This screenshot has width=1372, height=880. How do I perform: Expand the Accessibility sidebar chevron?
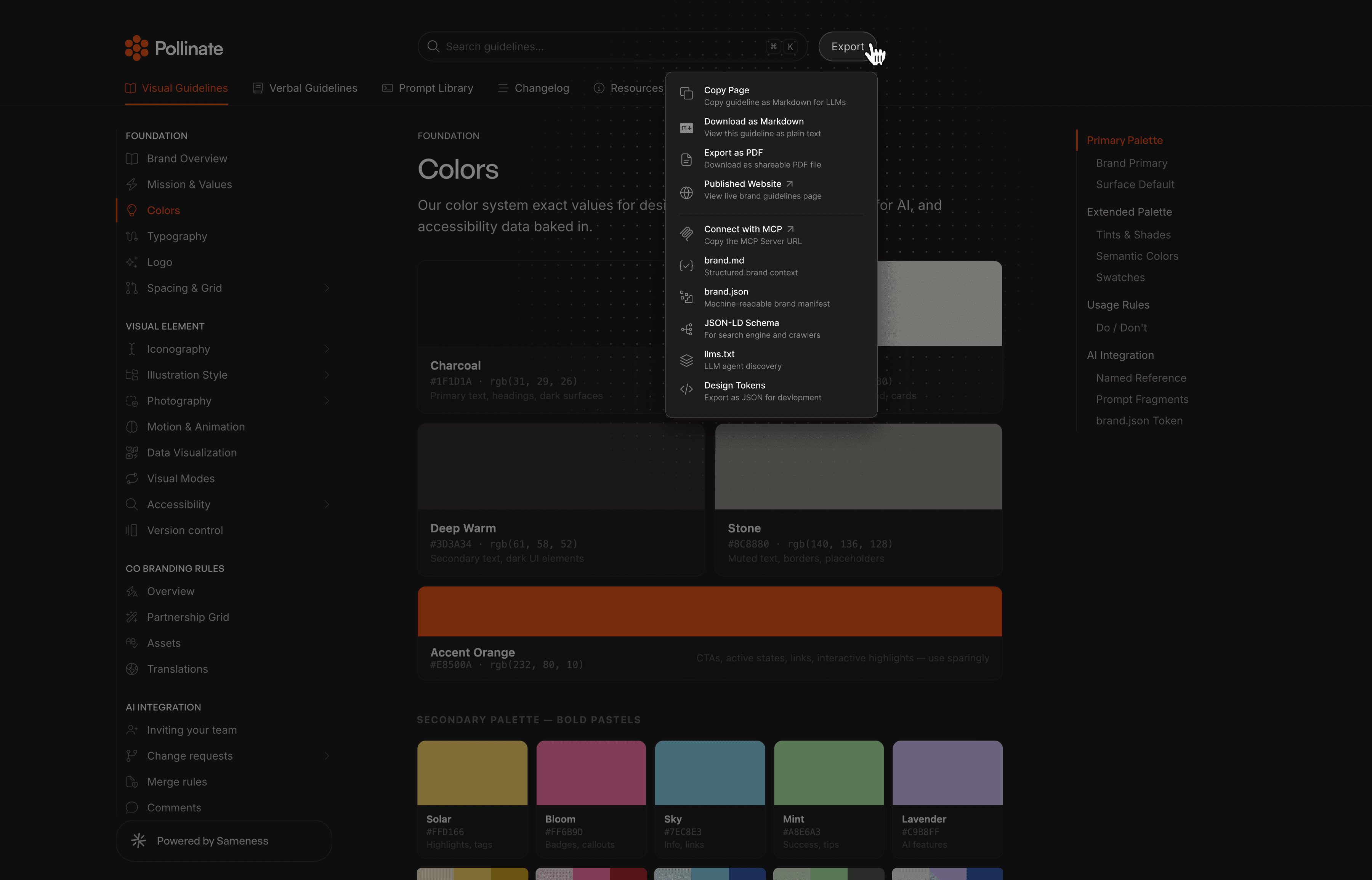pyautogui.click(x=326, y=504)
